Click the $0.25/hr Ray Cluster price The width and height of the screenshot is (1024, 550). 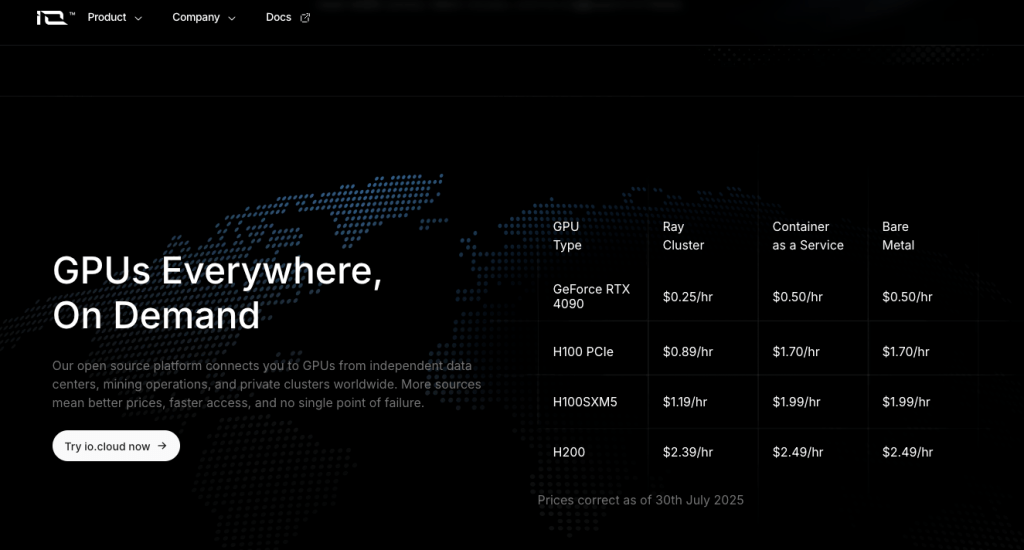[688, 297]
